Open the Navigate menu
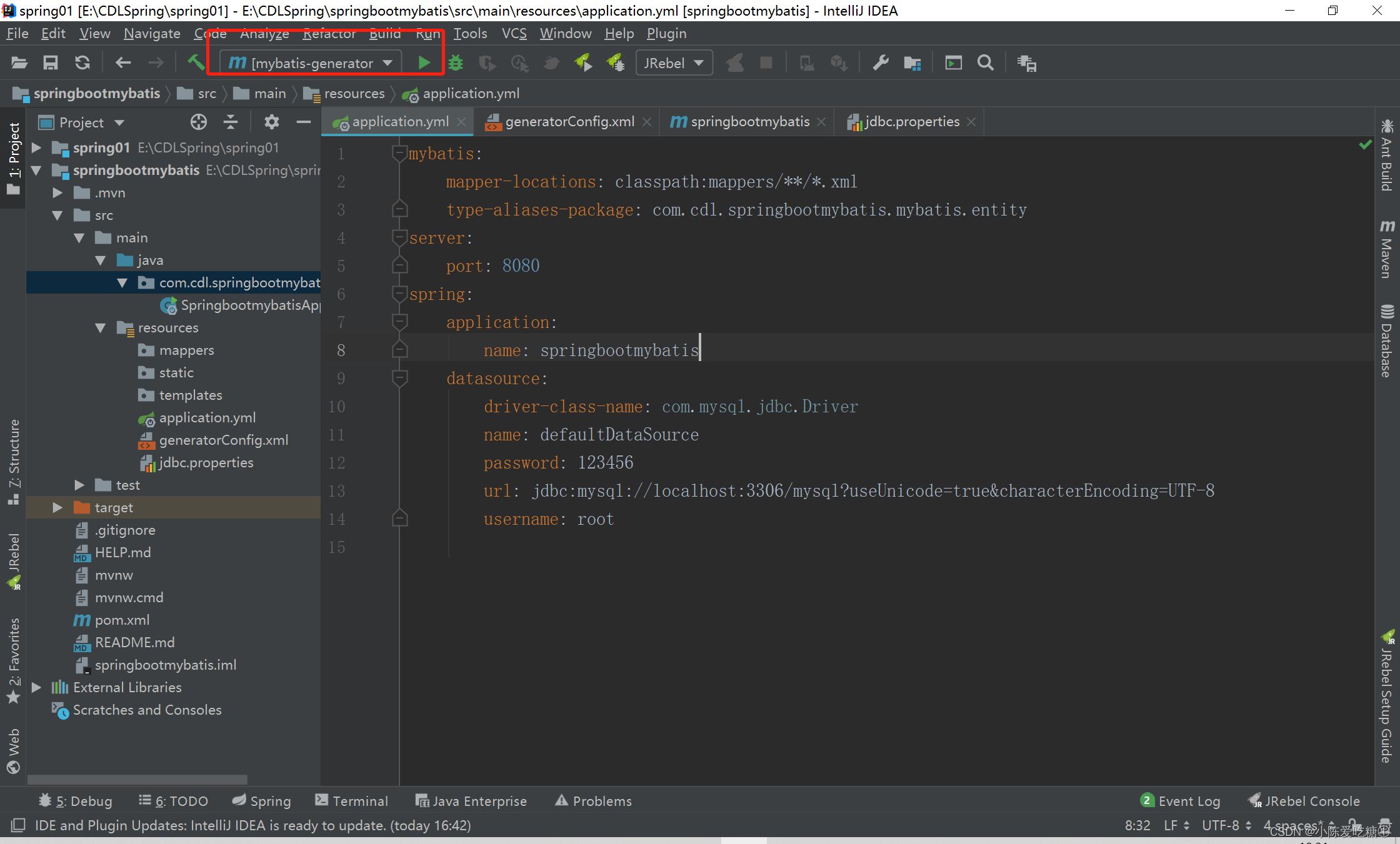This screenshot has width=1400, height=844. tap(152, 33)
